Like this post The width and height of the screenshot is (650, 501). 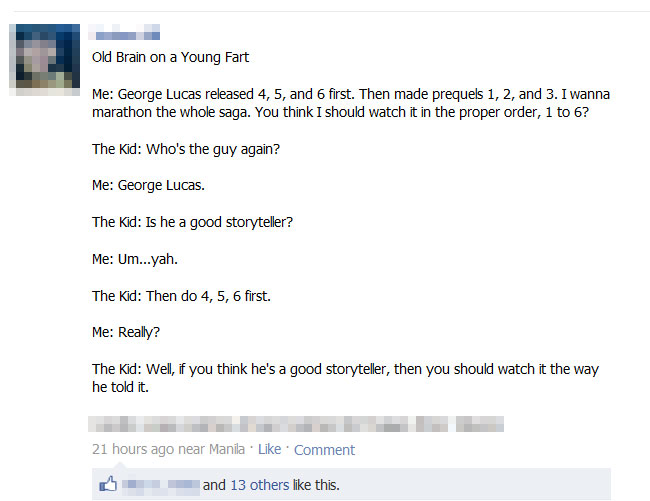coord(269,450)
